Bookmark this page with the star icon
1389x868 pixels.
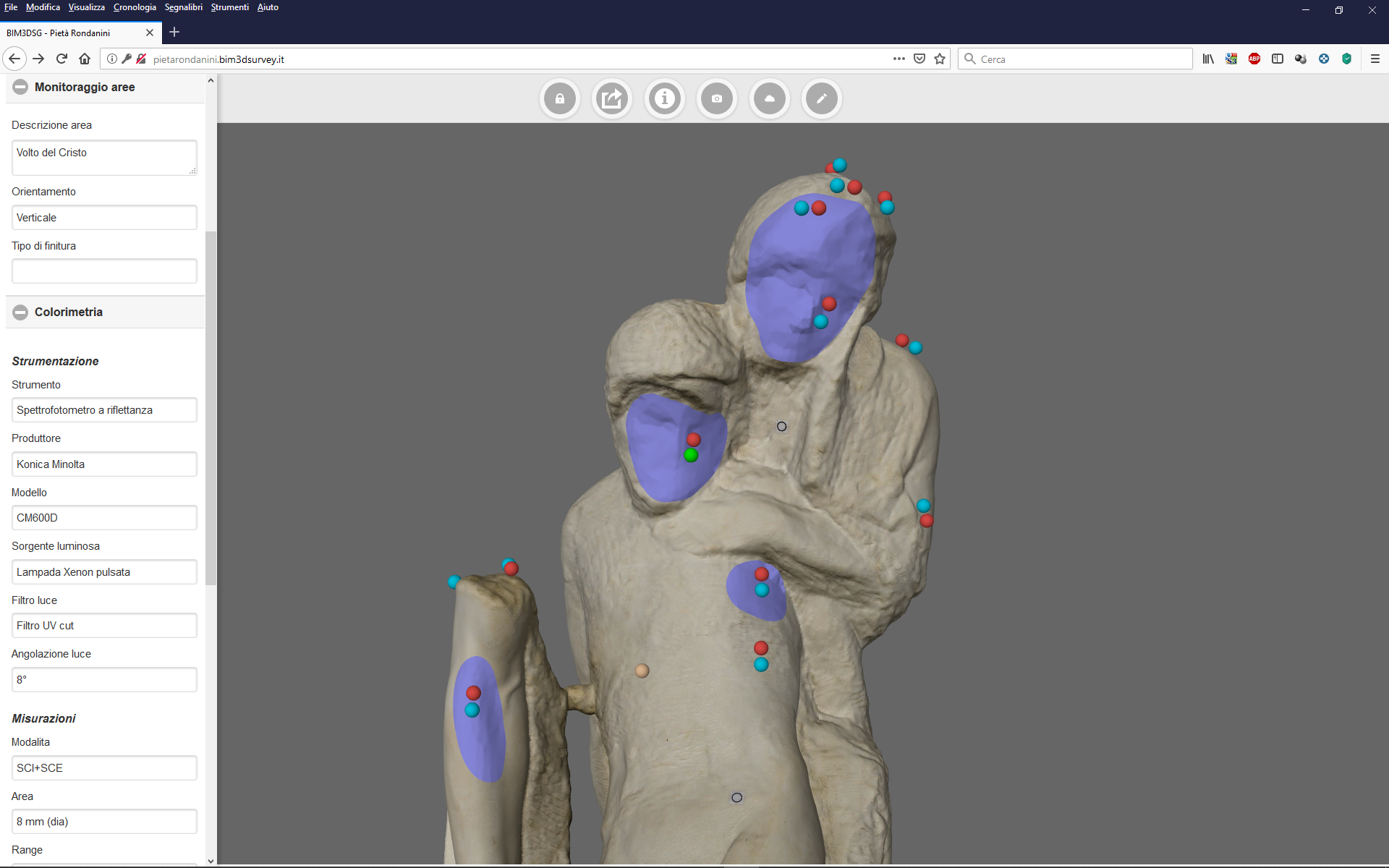(x=940, y=59)
